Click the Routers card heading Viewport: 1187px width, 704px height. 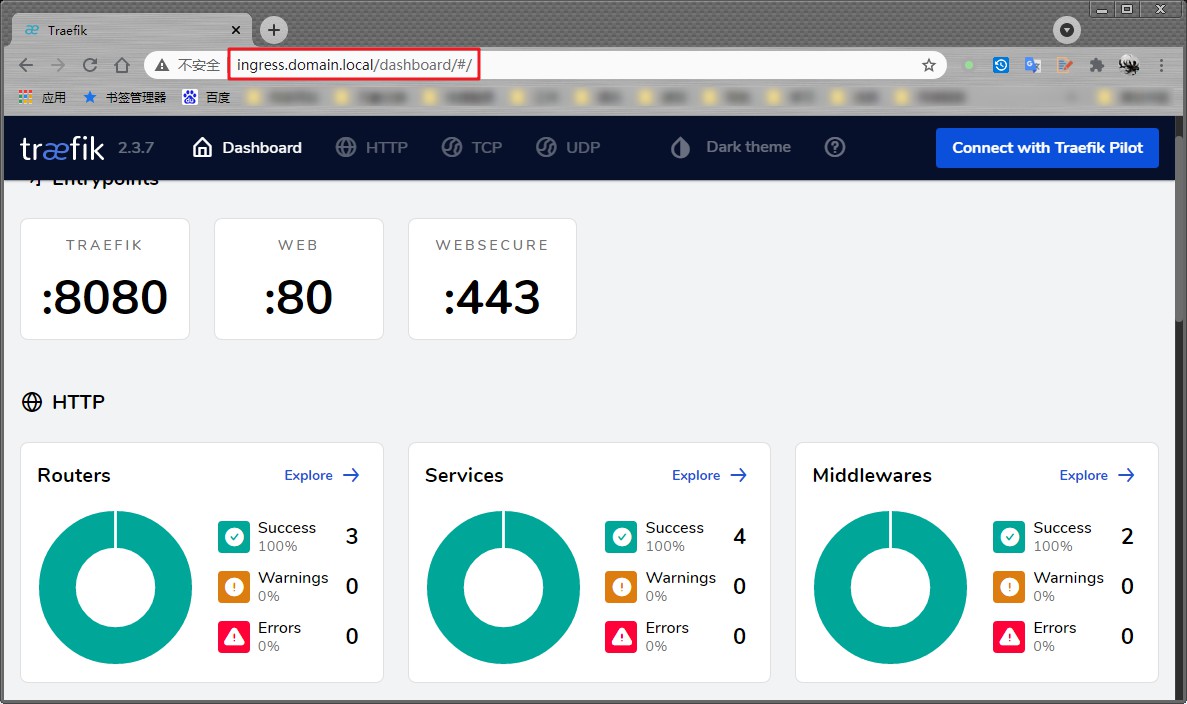pos(74,475)
